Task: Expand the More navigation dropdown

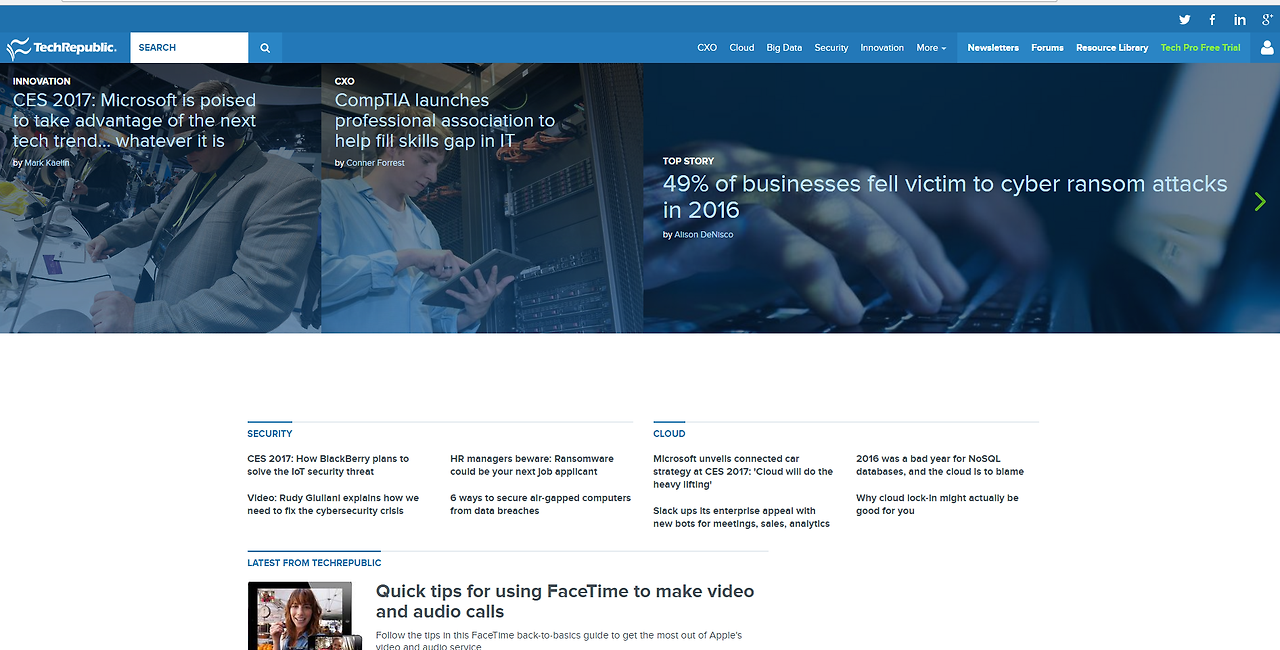Action: tap(931, 47)
